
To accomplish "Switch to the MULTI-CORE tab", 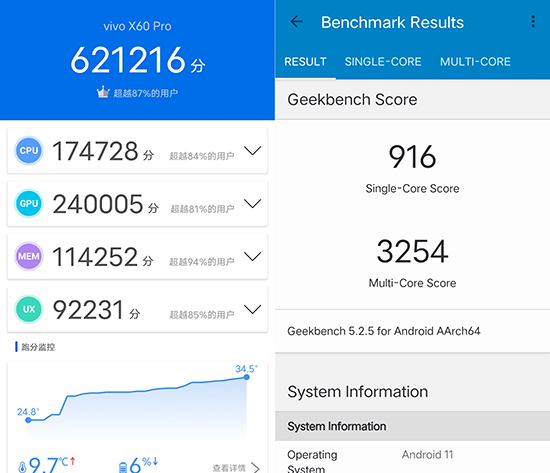I will click(x=475, y=62).
